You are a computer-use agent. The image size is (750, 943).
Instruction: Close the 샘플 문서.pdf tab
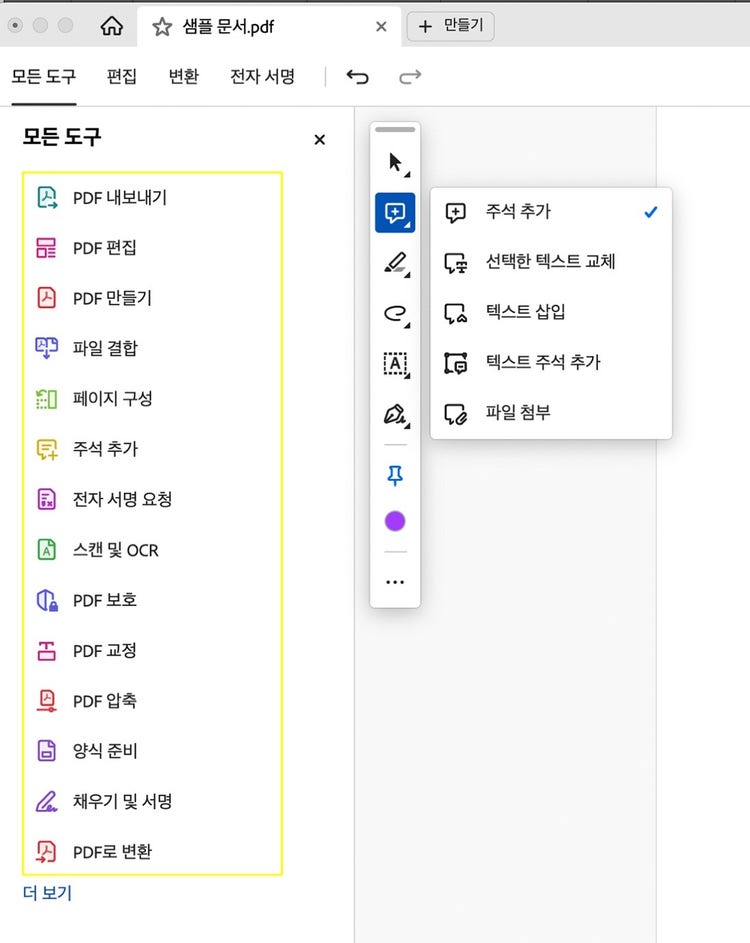[x=381, y=26]
